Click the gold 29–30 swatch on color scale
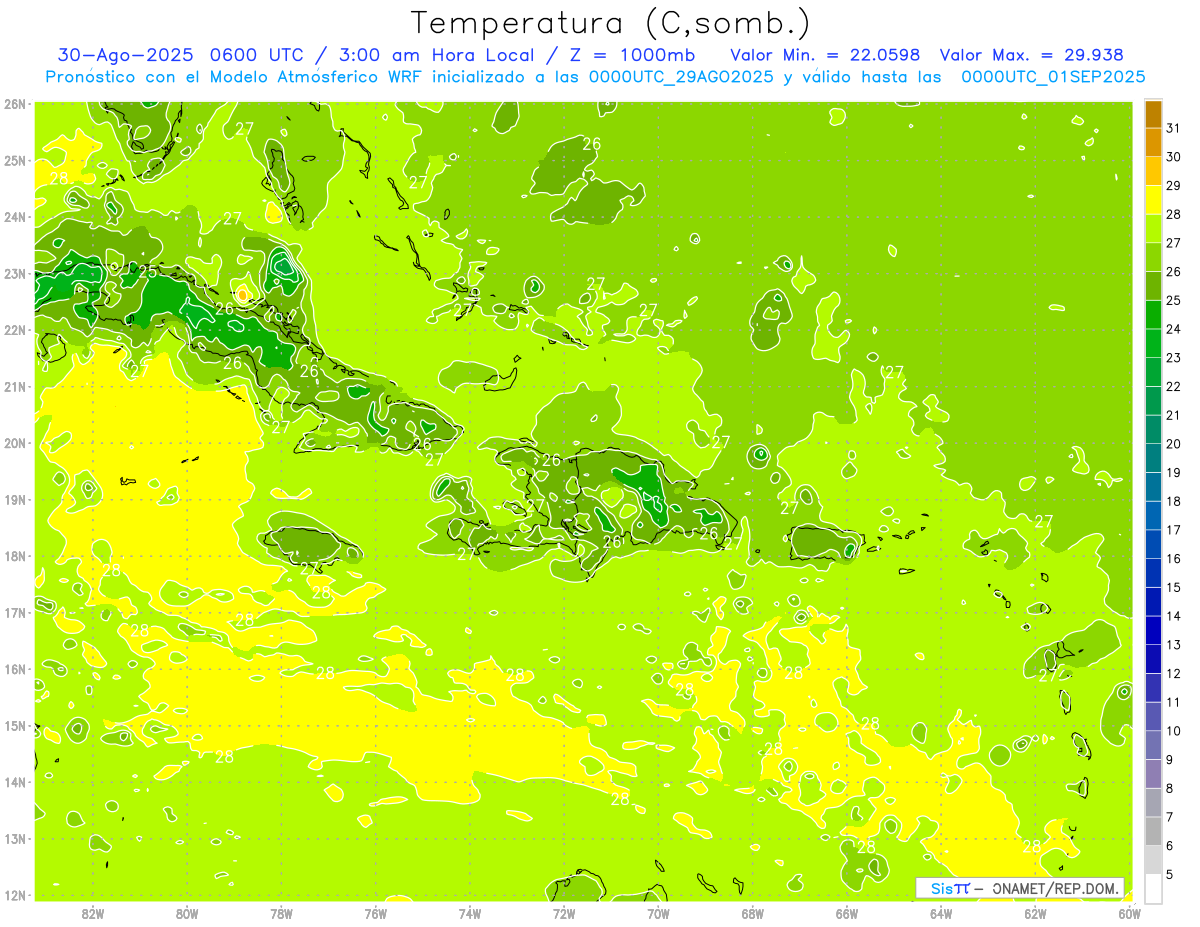 [x=1153, y=172]
